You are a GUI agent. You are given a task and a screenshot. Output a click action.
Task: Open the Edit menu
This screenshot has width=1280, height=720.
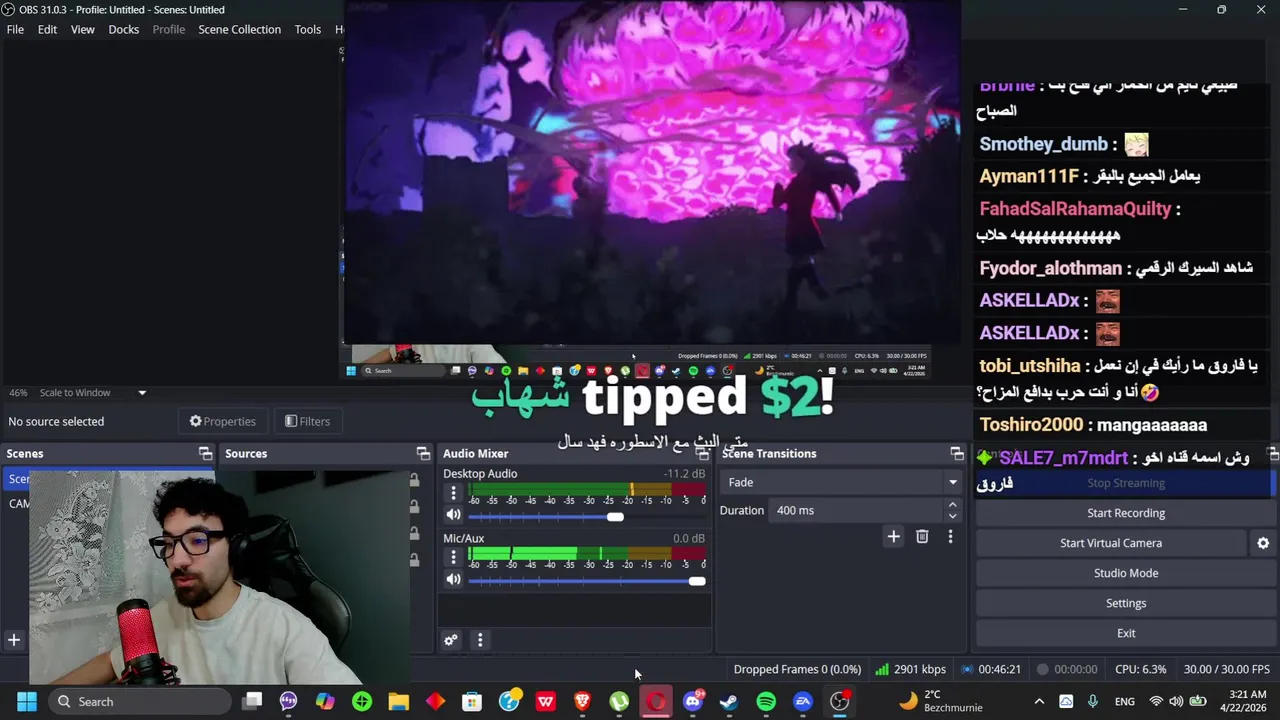(47, 29)
